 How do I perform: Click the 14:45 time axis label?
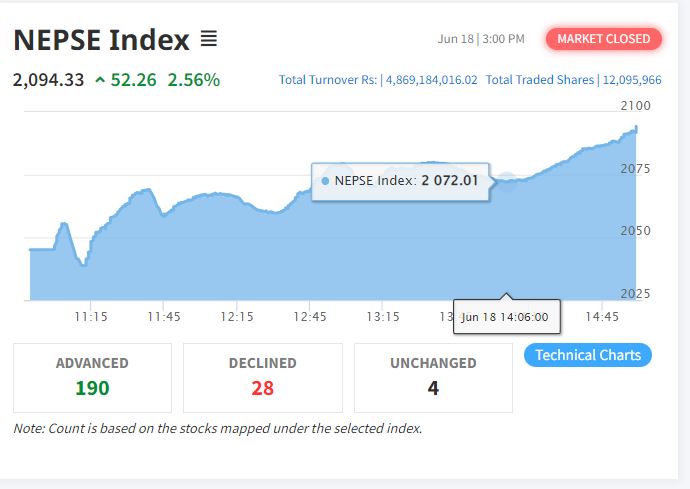[602, 316]
